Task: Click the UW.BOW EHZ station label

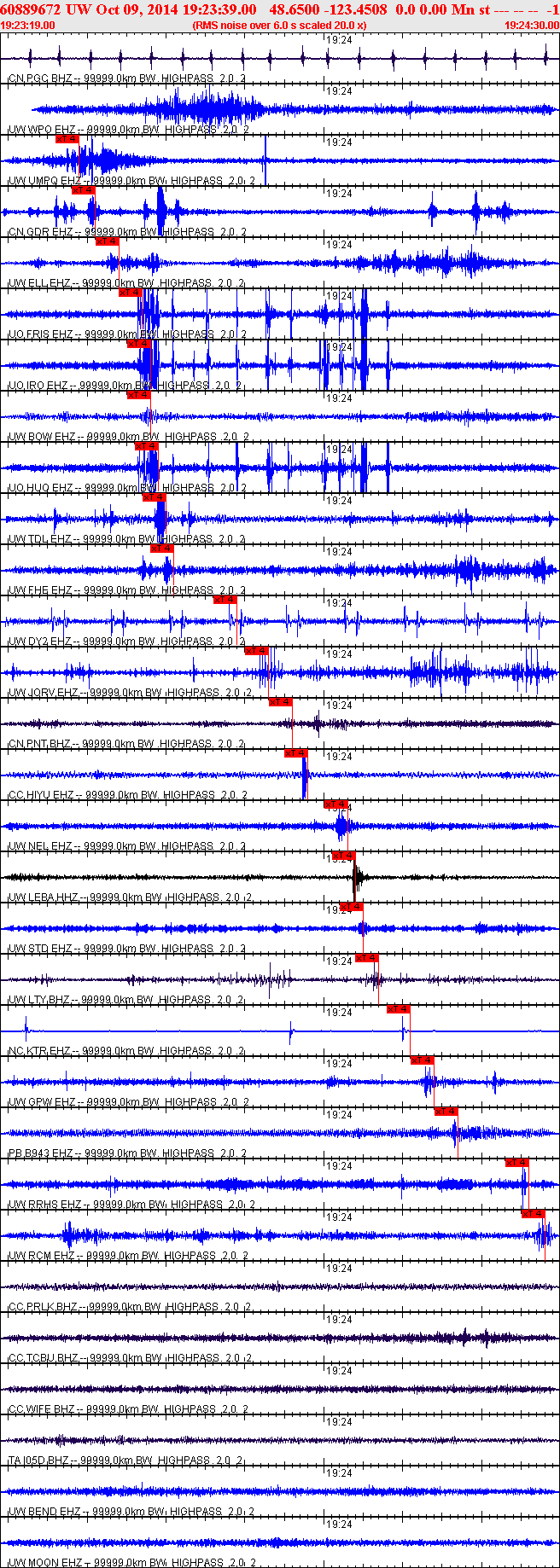Action: click(x=42, y=437)
